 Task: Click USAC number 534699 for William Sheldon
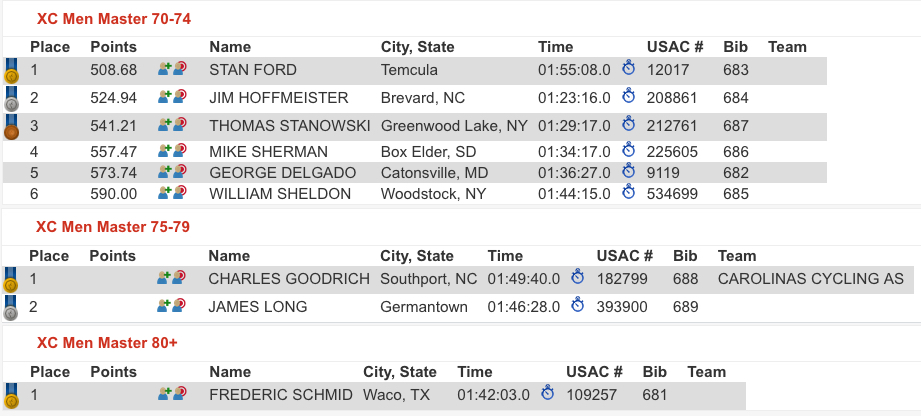point(676,194)
